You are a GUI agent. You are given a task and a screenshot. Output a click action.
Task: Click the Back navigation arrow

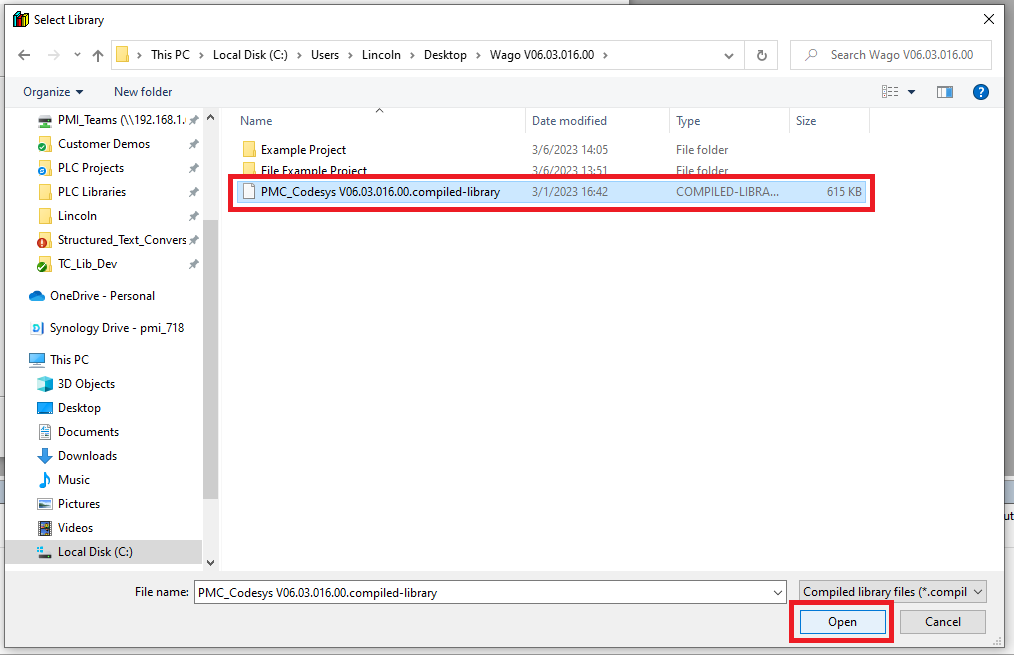(24, 55)
